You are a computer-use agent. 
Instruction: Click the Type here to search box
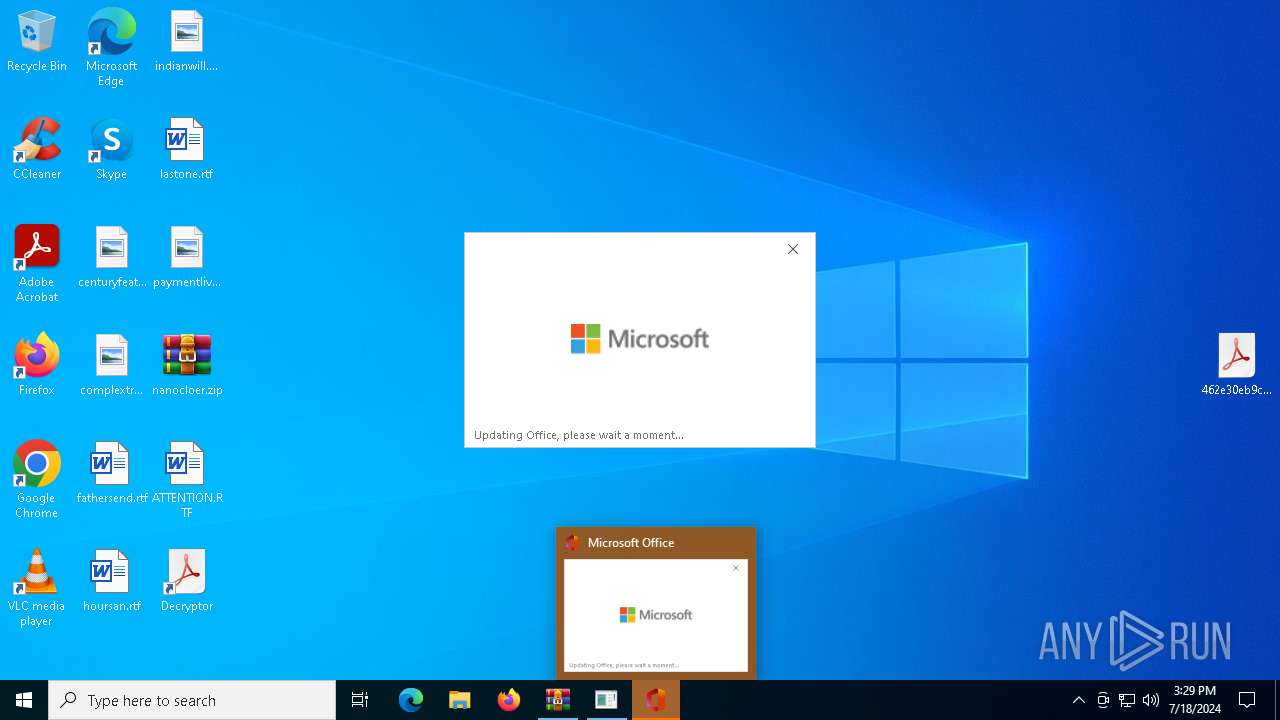click(x=192, y=700)
